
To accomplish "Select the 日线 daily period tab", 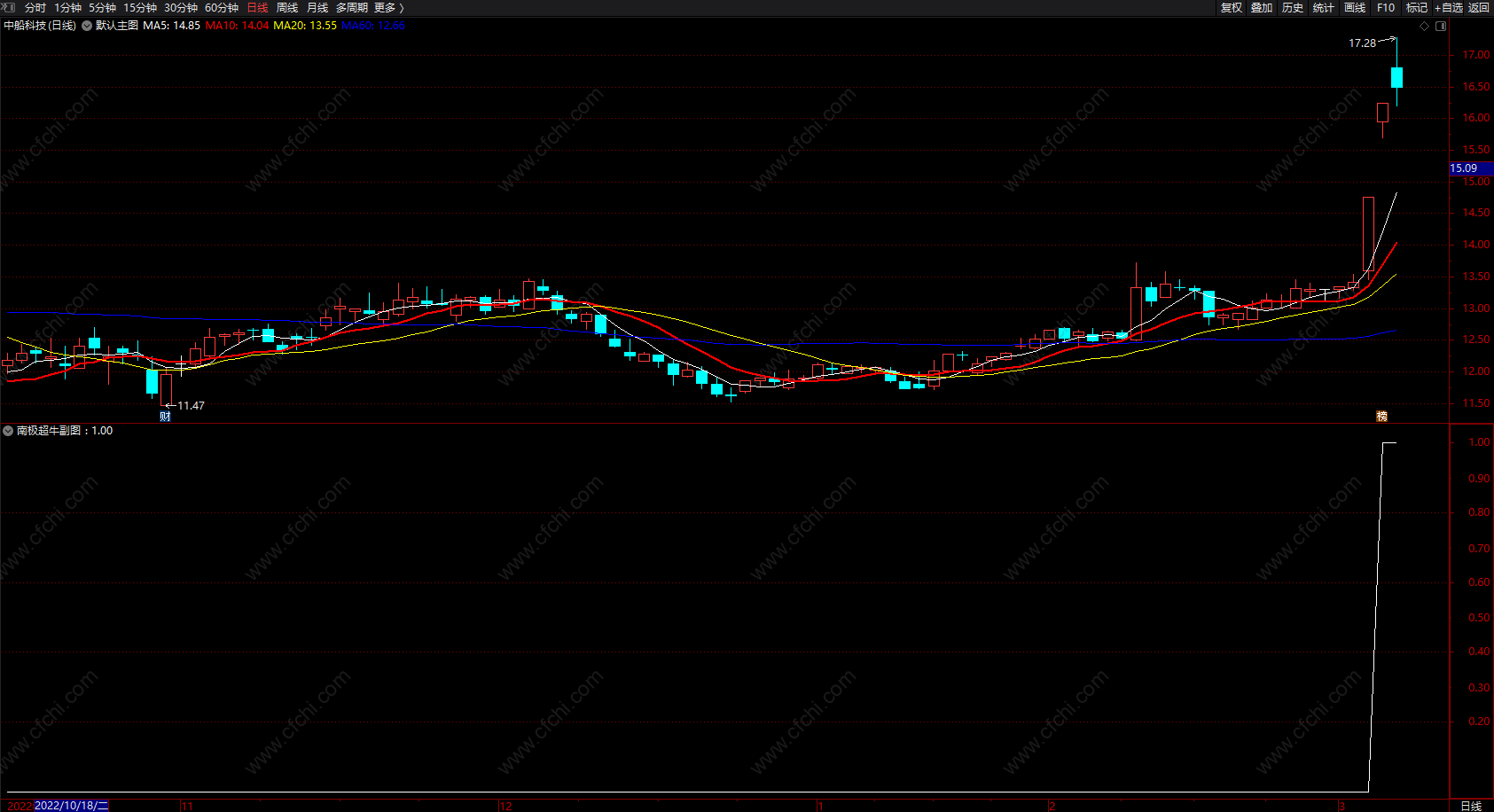I will 257,7.
